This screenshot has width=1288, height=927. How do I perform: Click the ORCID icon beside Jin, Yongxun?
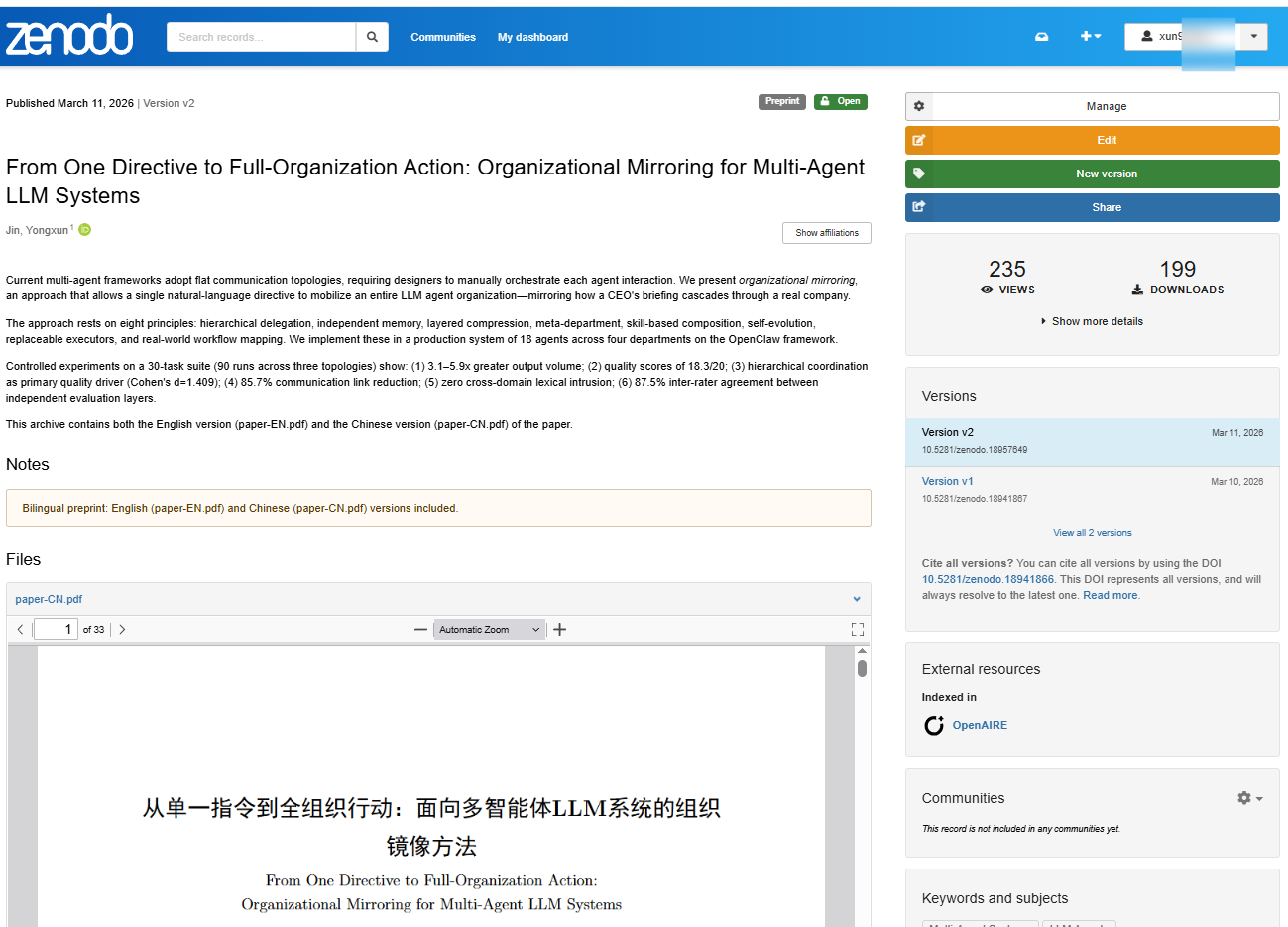85,230
